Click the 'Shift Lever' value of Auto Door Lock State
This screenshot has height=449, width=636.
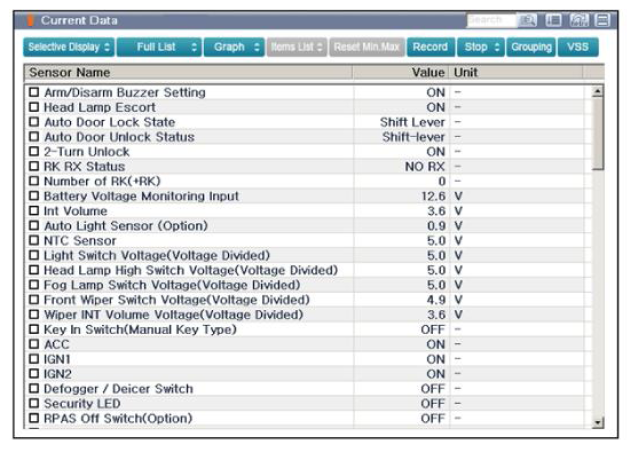coord(412,122)
